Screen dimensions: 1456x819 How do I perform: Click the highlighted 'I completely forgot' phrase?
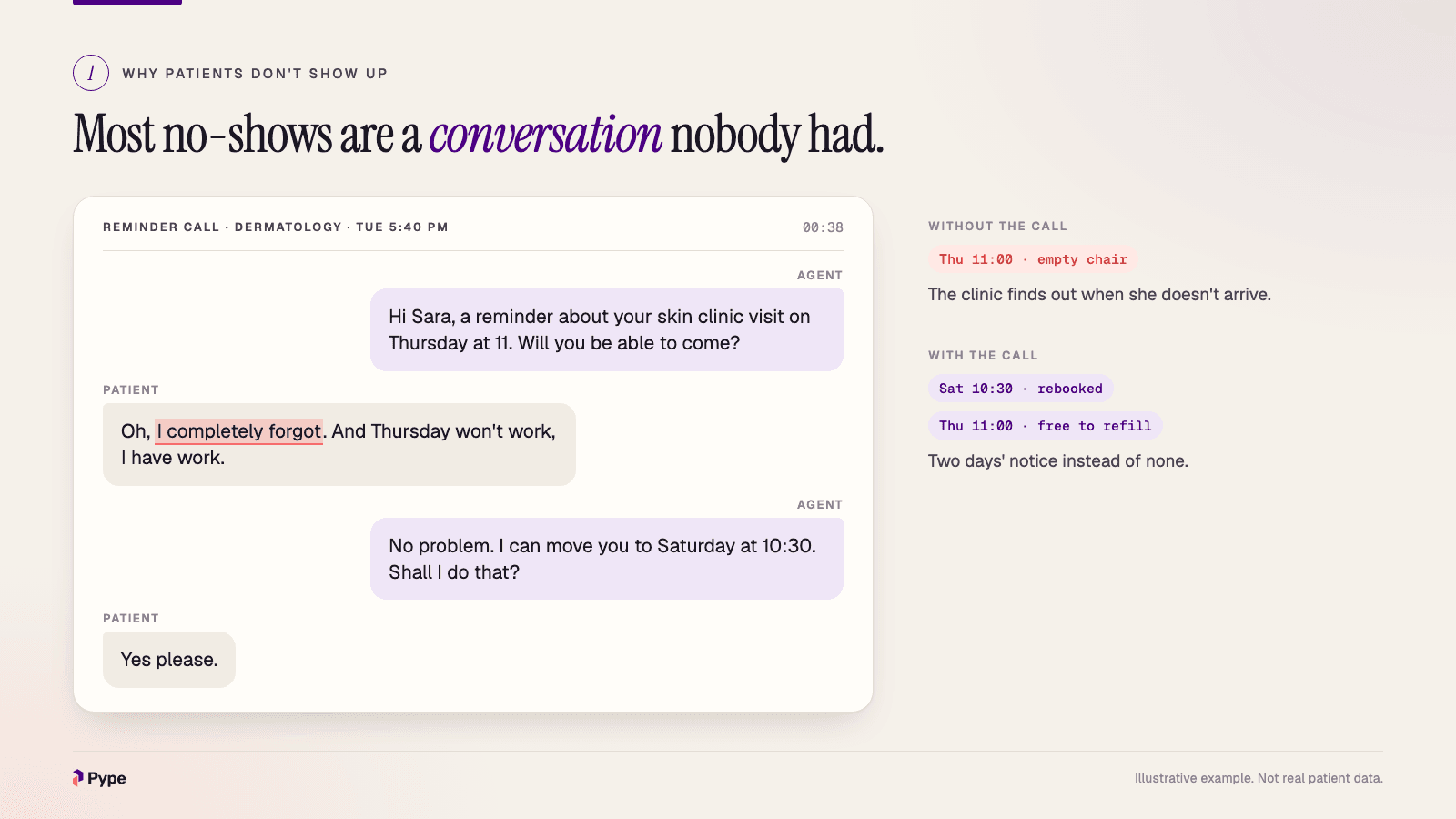pyautogui.click(x=239, y=431)
